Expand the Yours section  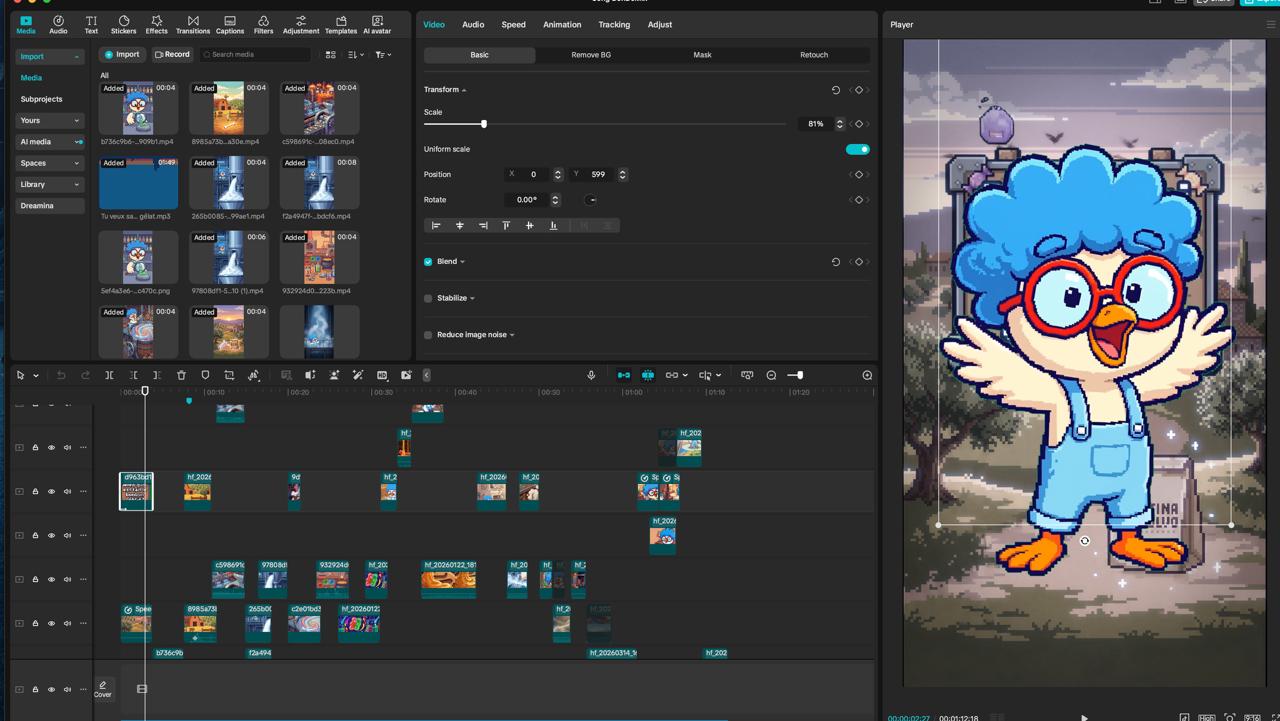click(77, 121)
